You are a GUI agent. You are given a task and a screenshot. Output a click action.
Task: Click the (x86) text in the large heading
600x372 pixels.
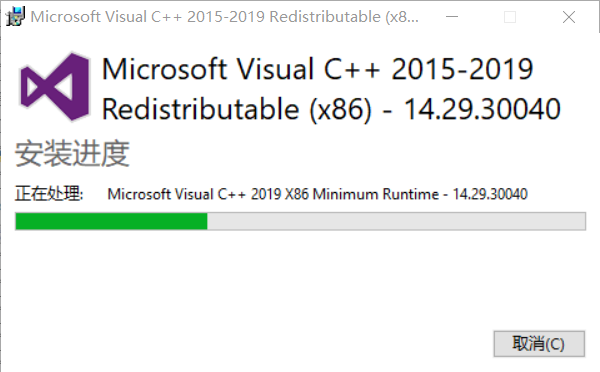341,110
